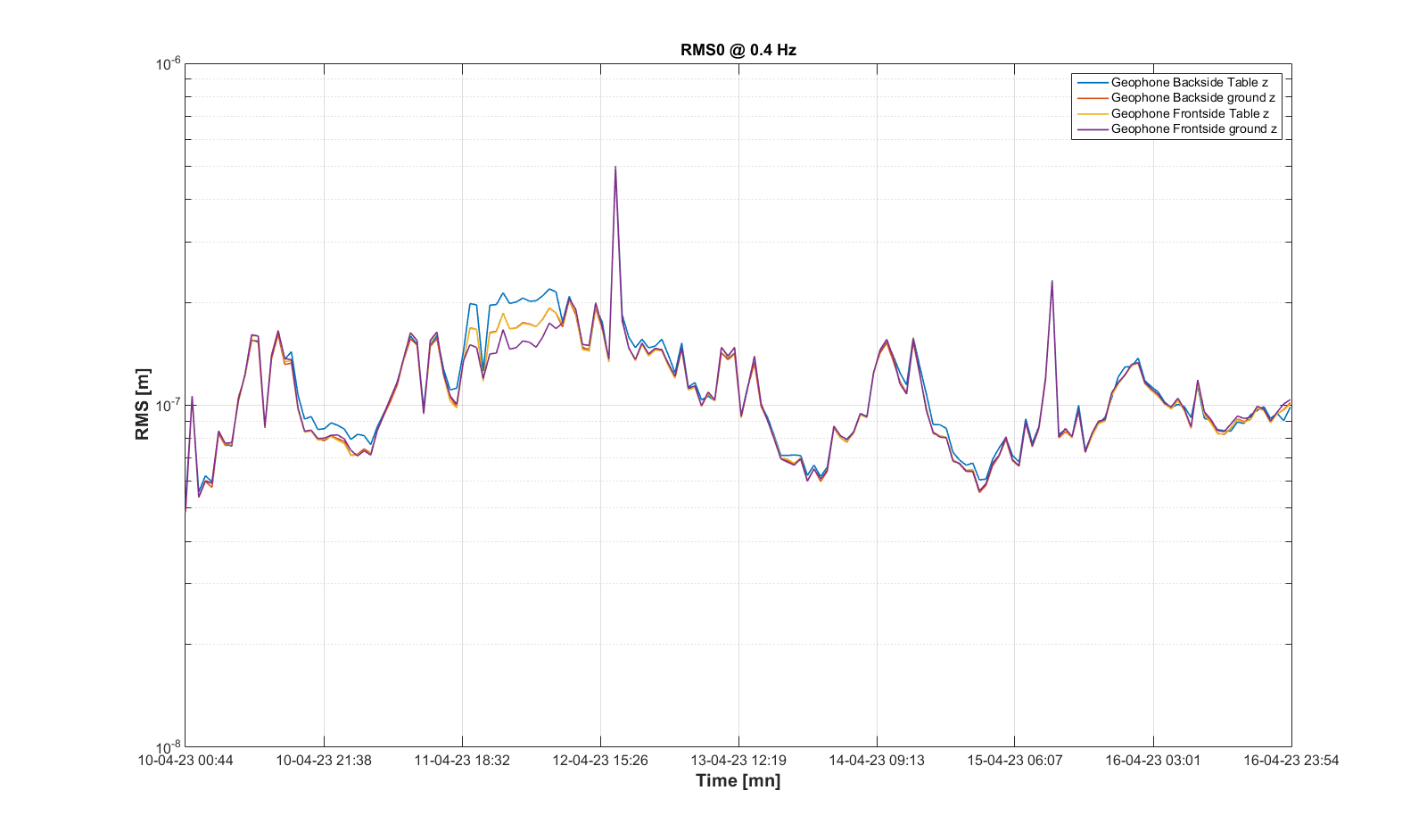Image resolution: width=1427 pixels, height=840 pixels.
Task: Click the bottom y-axis tick label 10^-8
Action: click(x=169, y=747)
